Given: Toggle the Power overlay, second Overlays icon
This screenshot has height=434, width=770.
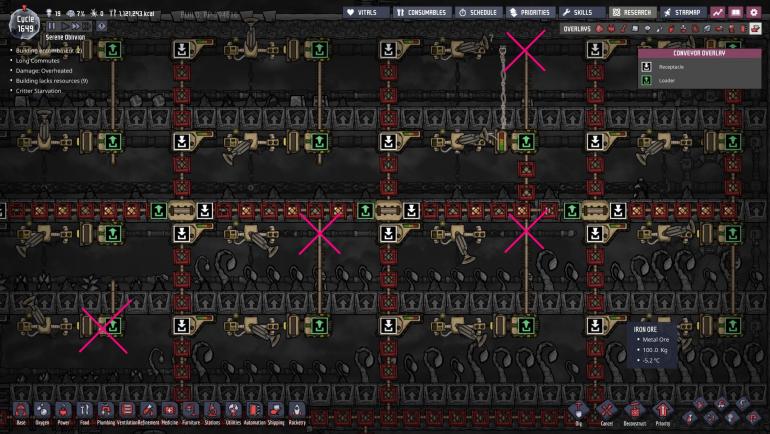Looking at the screenshot, I should [611, 29].
